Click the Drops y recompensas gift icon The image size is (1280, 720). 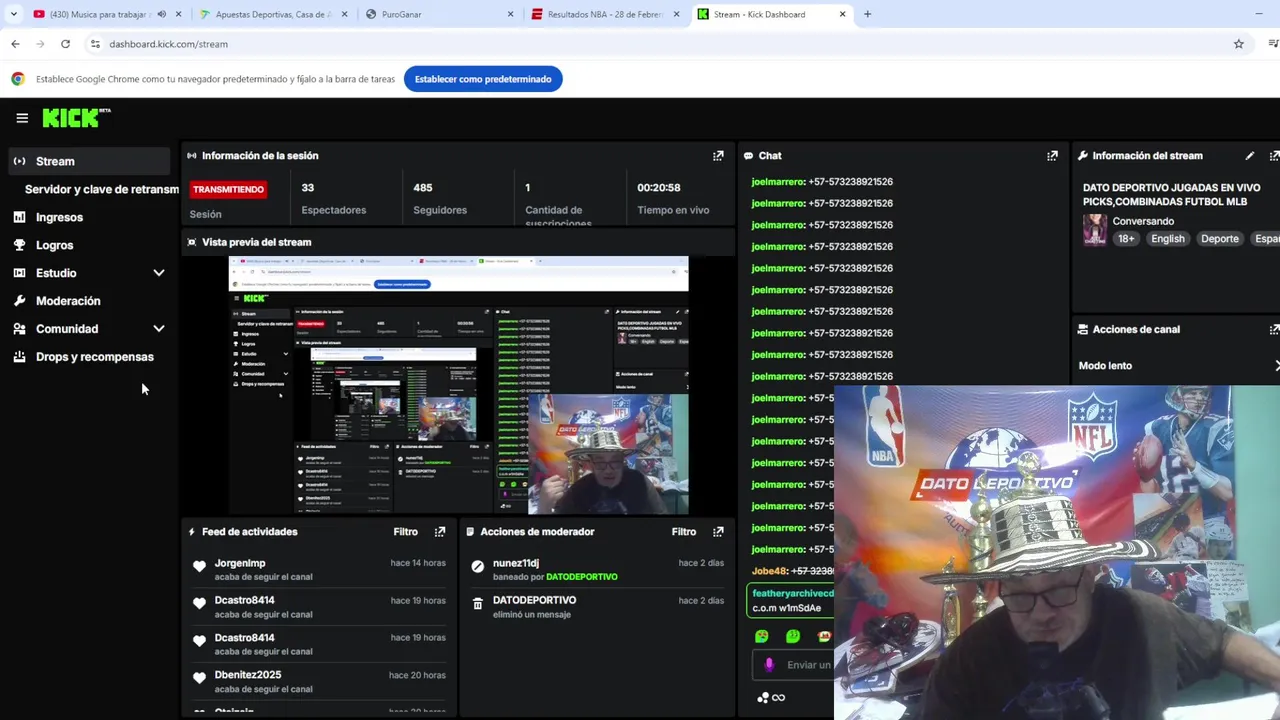pos(19,357)
